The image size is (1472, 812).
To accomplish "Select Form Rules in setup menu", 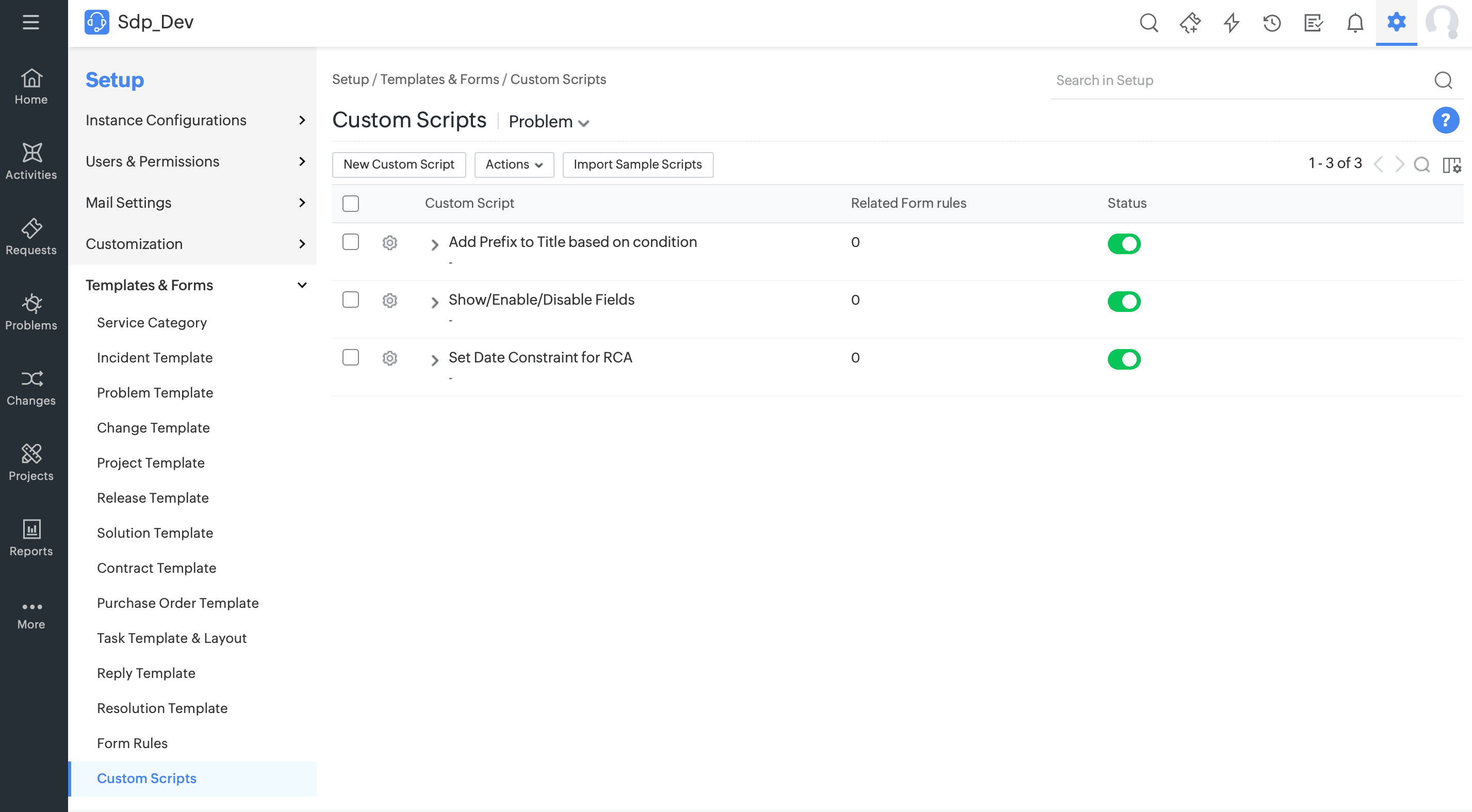I will (132, 743).
